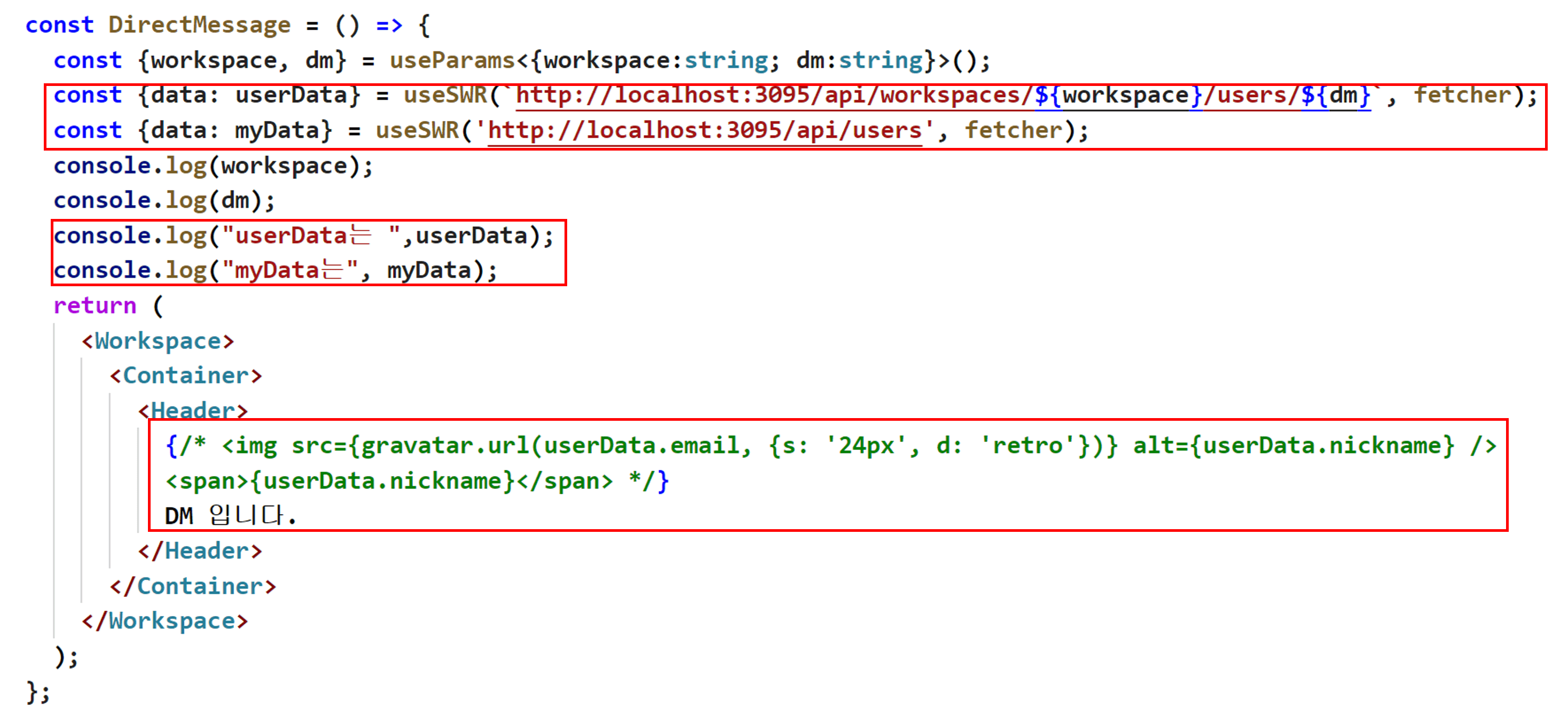
Task: Click the first useSWR call for userData
Action: [x=445, y=96]
